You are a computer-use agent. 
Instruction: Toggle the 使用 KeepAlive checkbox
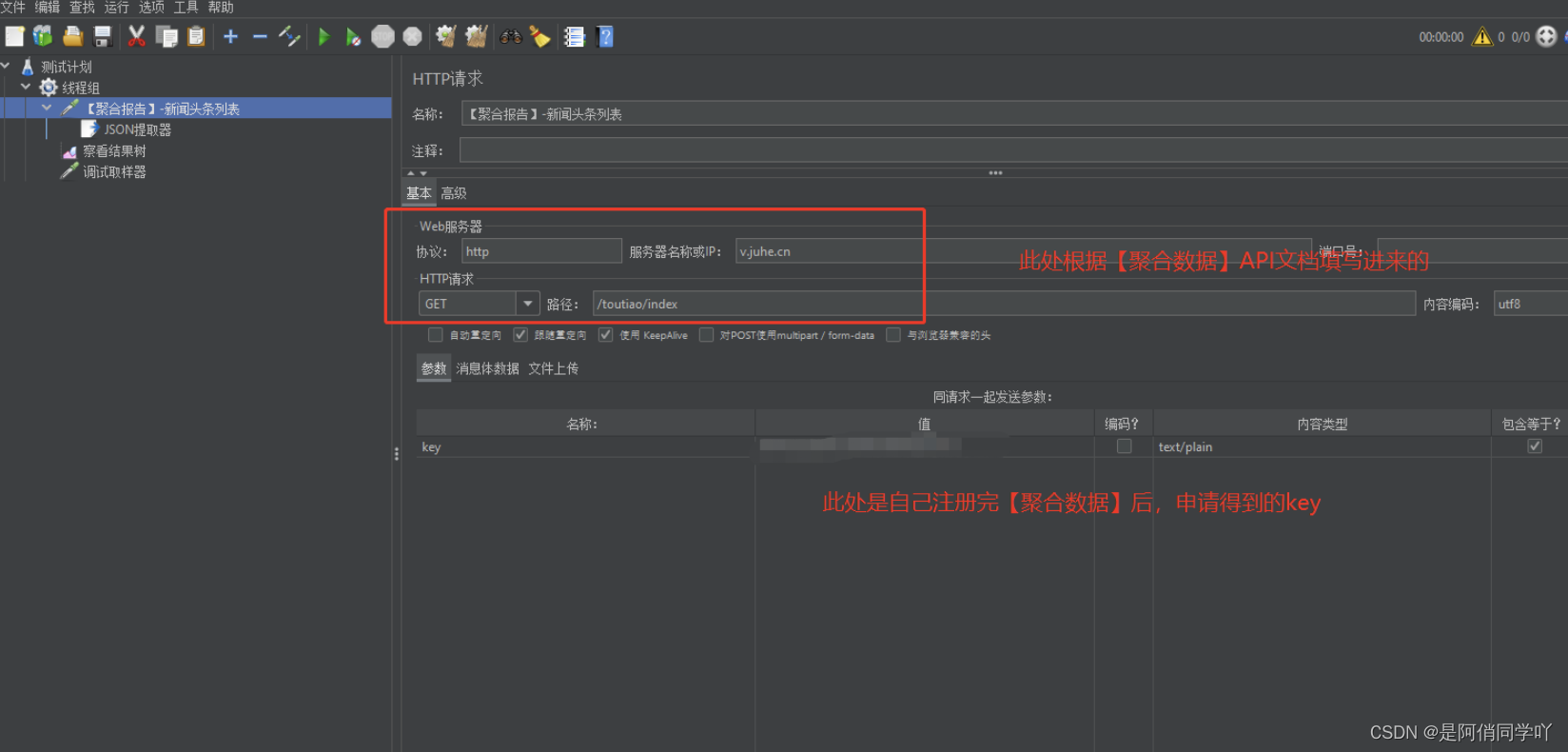605,334
